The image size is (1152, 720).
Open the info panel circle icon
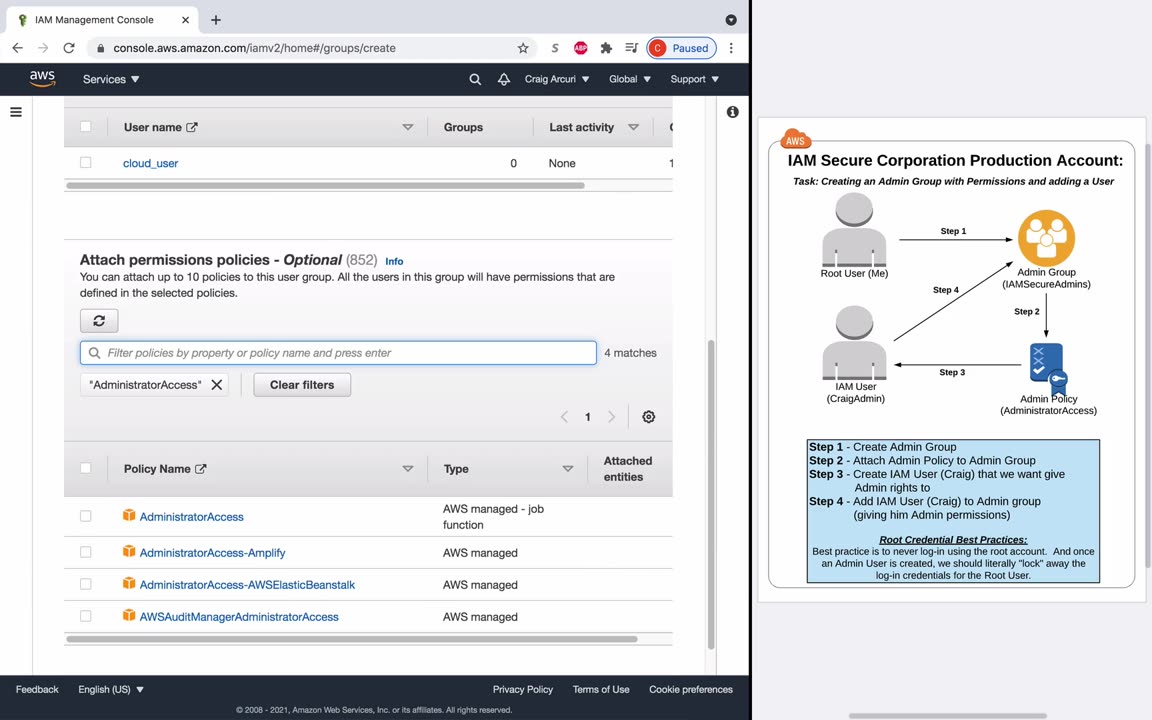(x=732, y=112)
